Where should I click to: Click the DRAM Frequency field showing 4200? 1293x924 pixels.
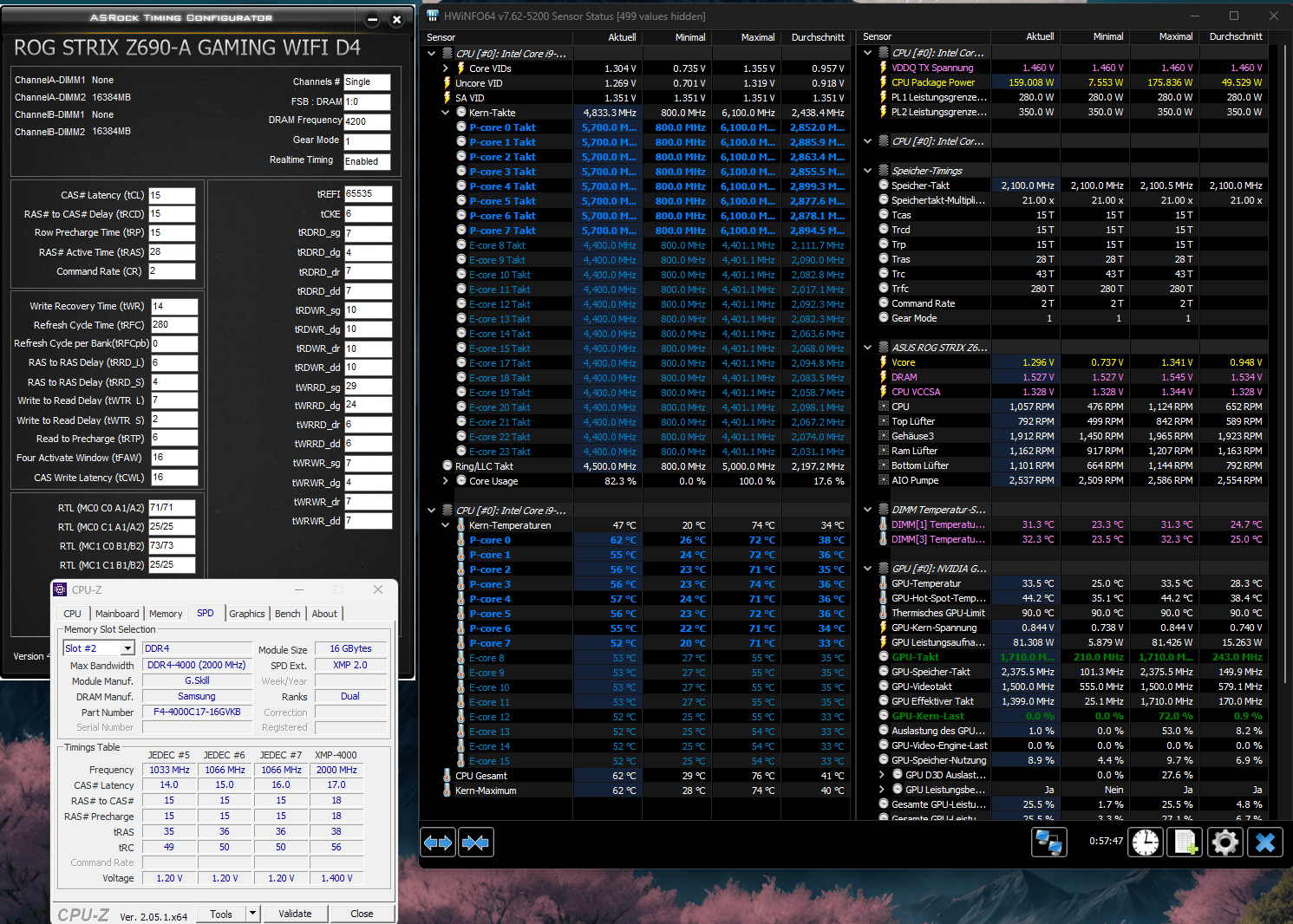tap(367, 121)
